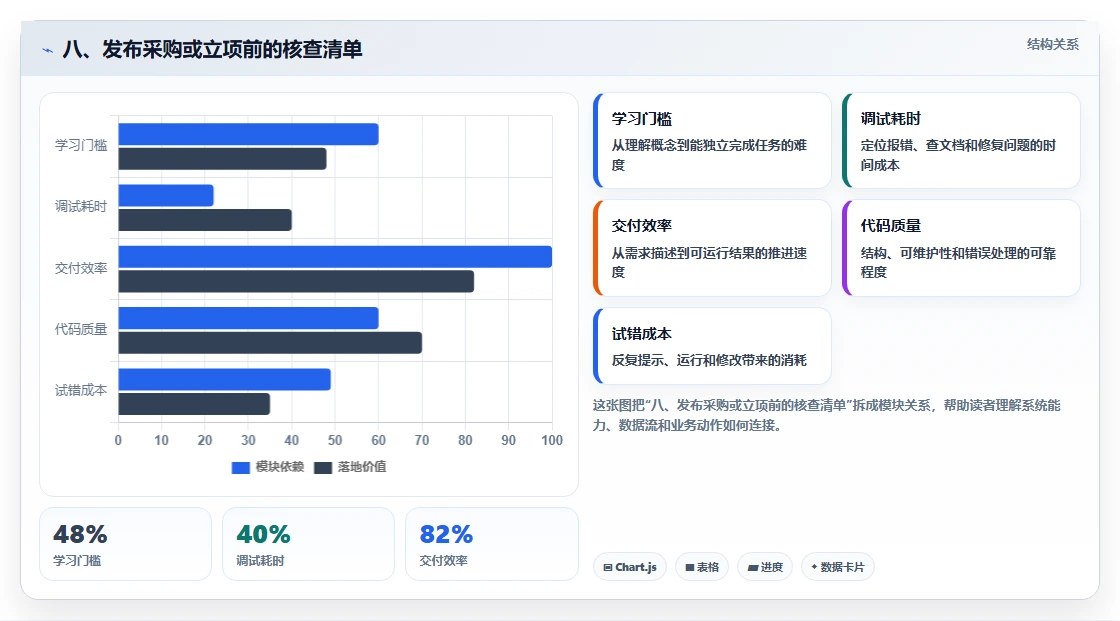Click the 结构关系 label in header
This screenshot has width=1120, height=621.
pos(1052,44)
